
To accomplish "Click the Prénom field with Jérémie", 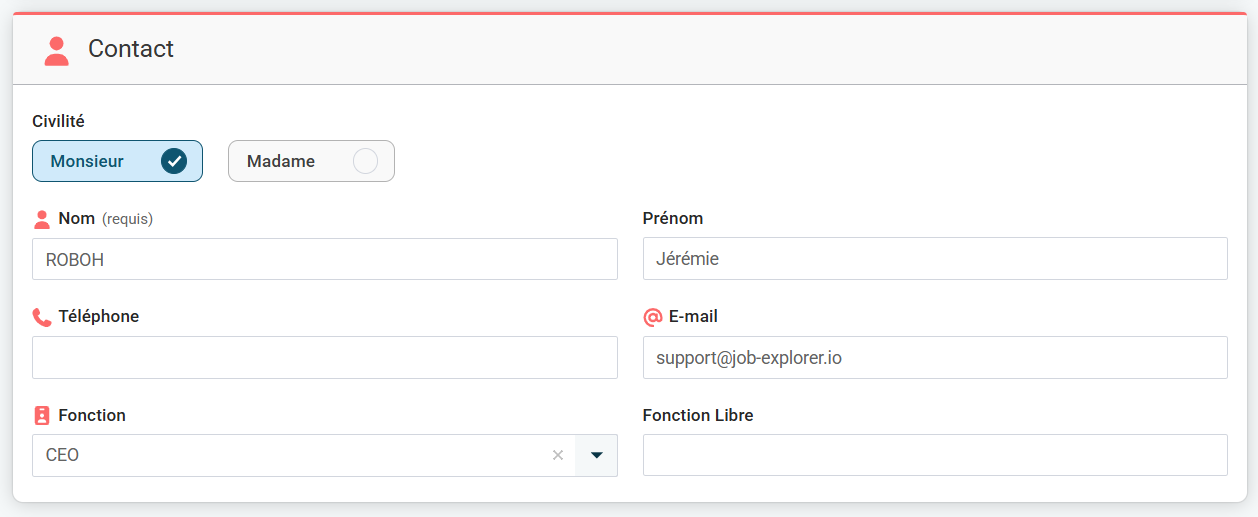I will pyautogui.click(x=935, y=259).
